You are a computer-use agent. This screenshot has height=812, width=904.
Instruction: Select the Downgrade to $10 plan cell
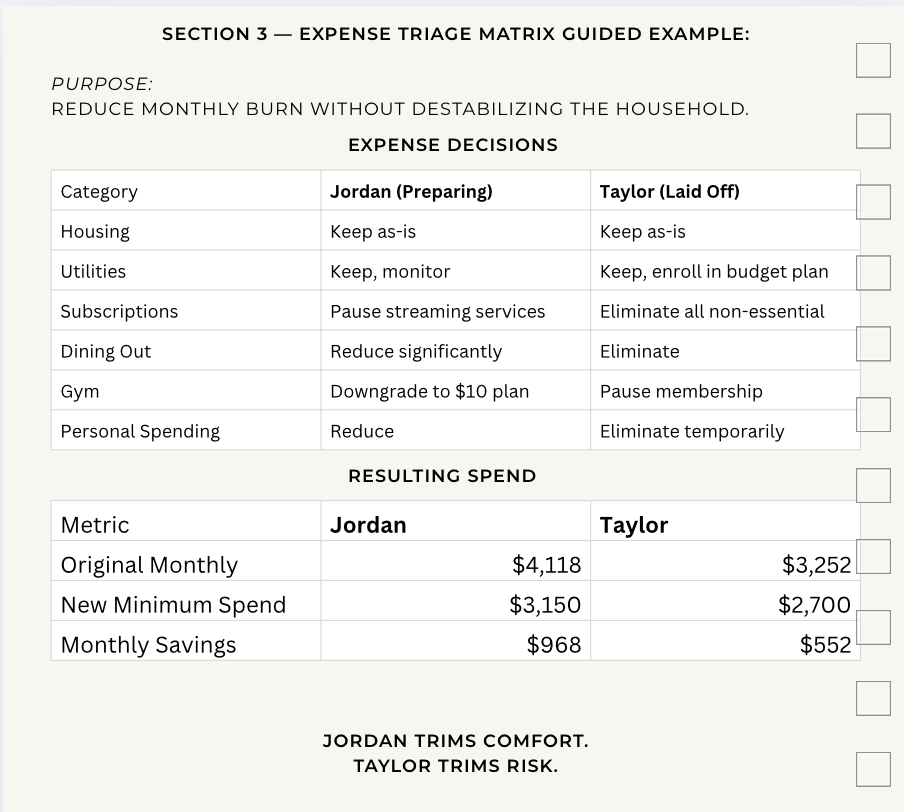pyautogui.click(x=455, y=391)
